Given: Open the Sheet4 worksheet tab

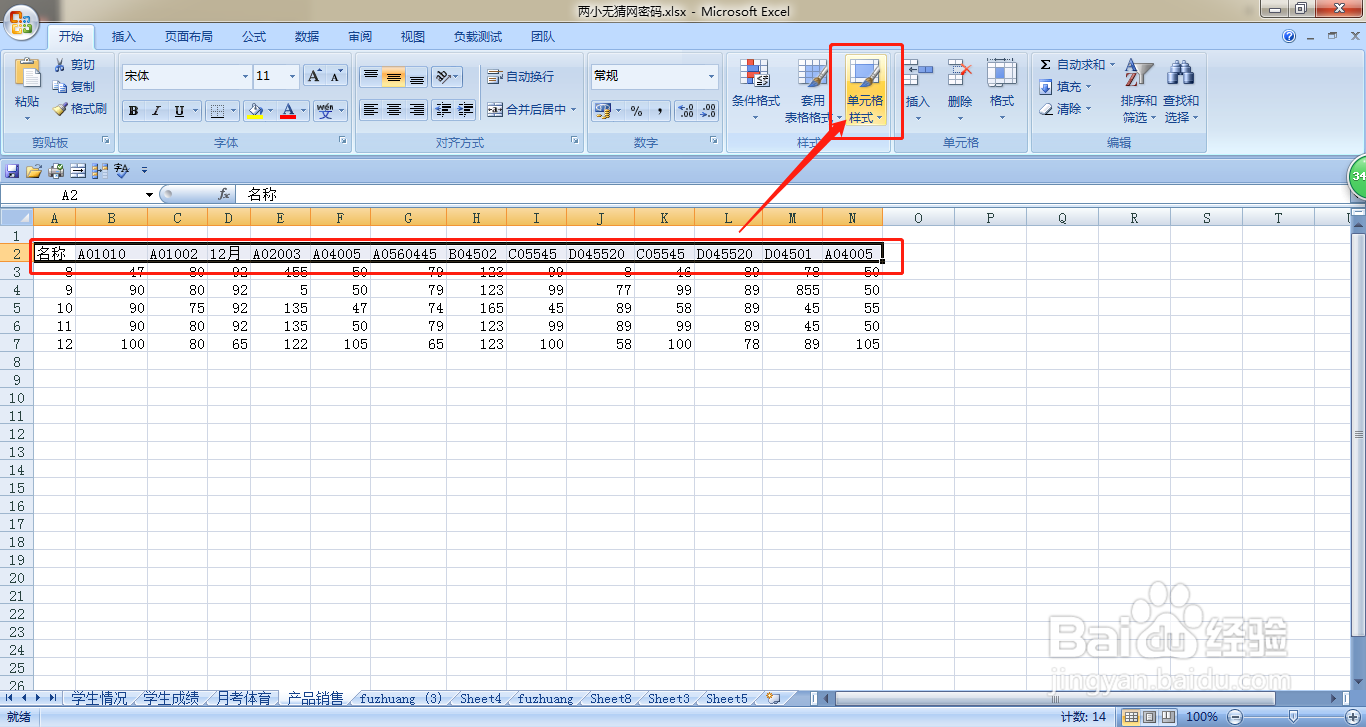Looking at the screenshot, I should pyautogui.click(x=481, y=698).
